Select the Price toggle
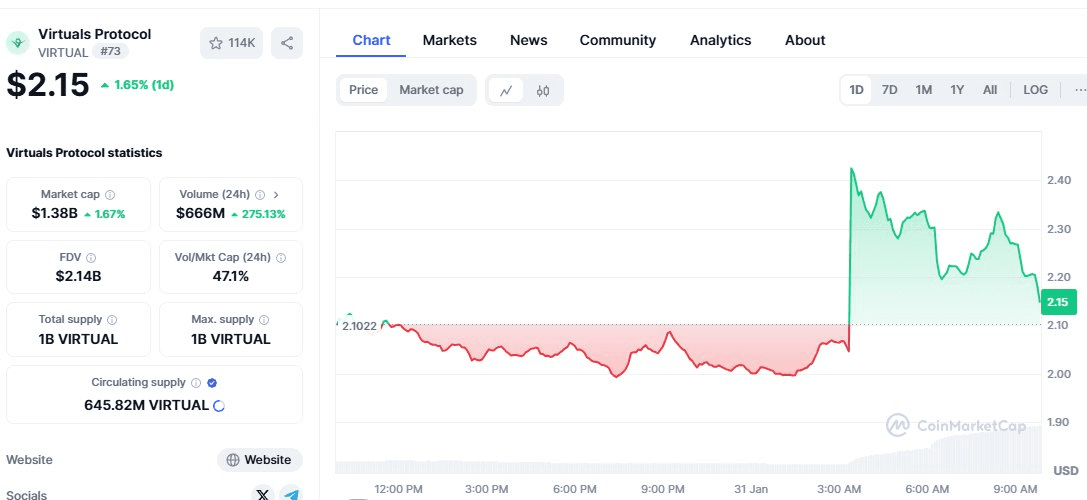 tap(363, 90)
